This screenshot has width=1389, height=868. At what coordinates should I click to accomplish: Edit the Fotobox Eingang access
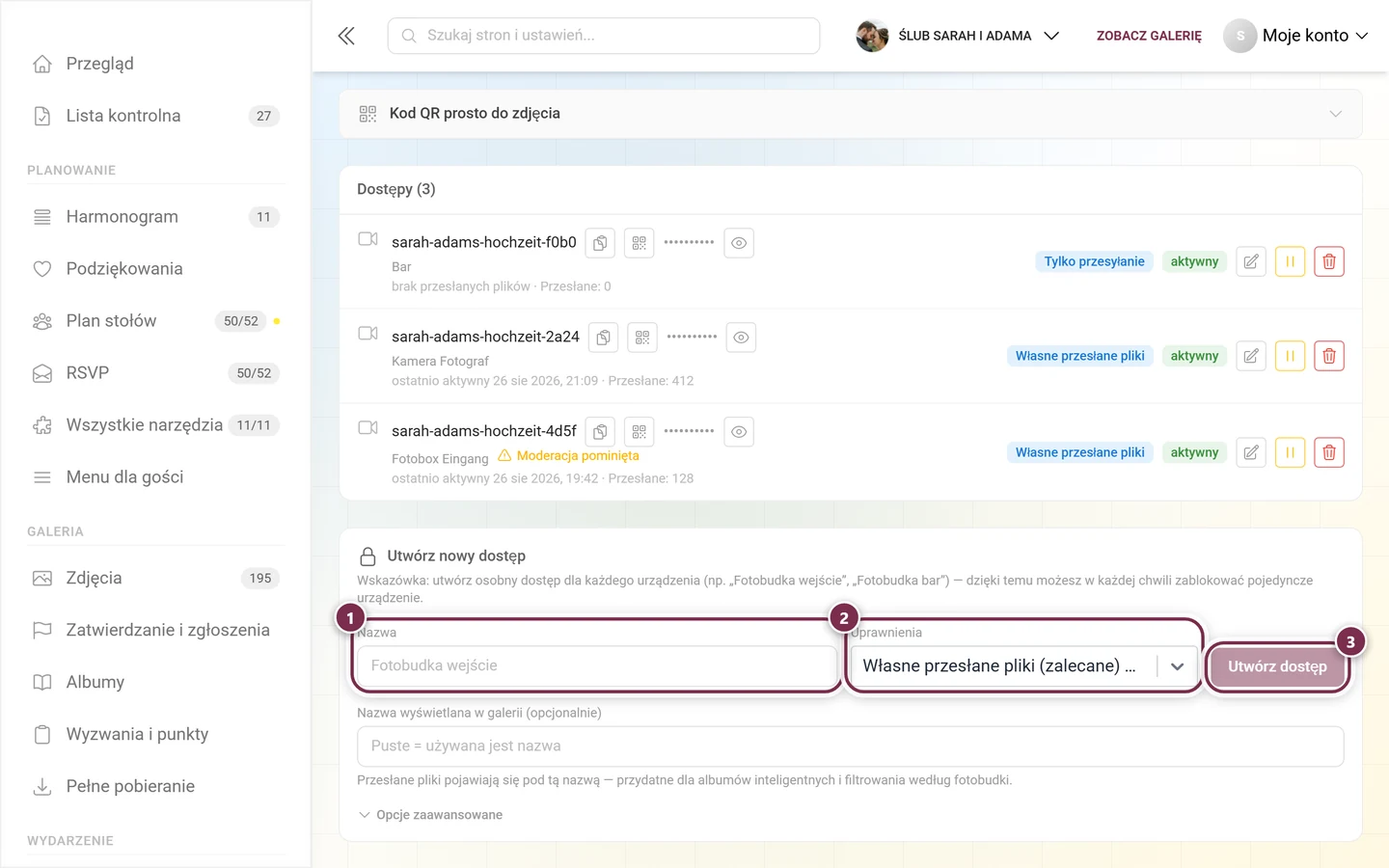1251,452
